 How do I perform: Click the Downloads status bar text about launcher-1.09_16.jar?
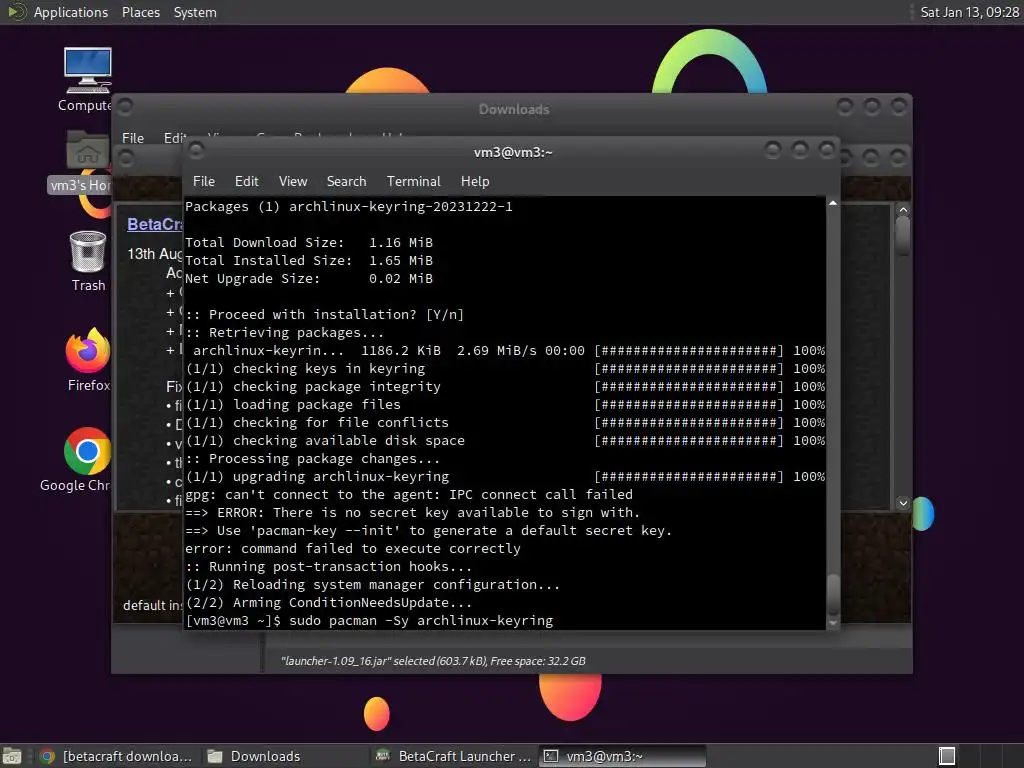[x=433, y=661]
